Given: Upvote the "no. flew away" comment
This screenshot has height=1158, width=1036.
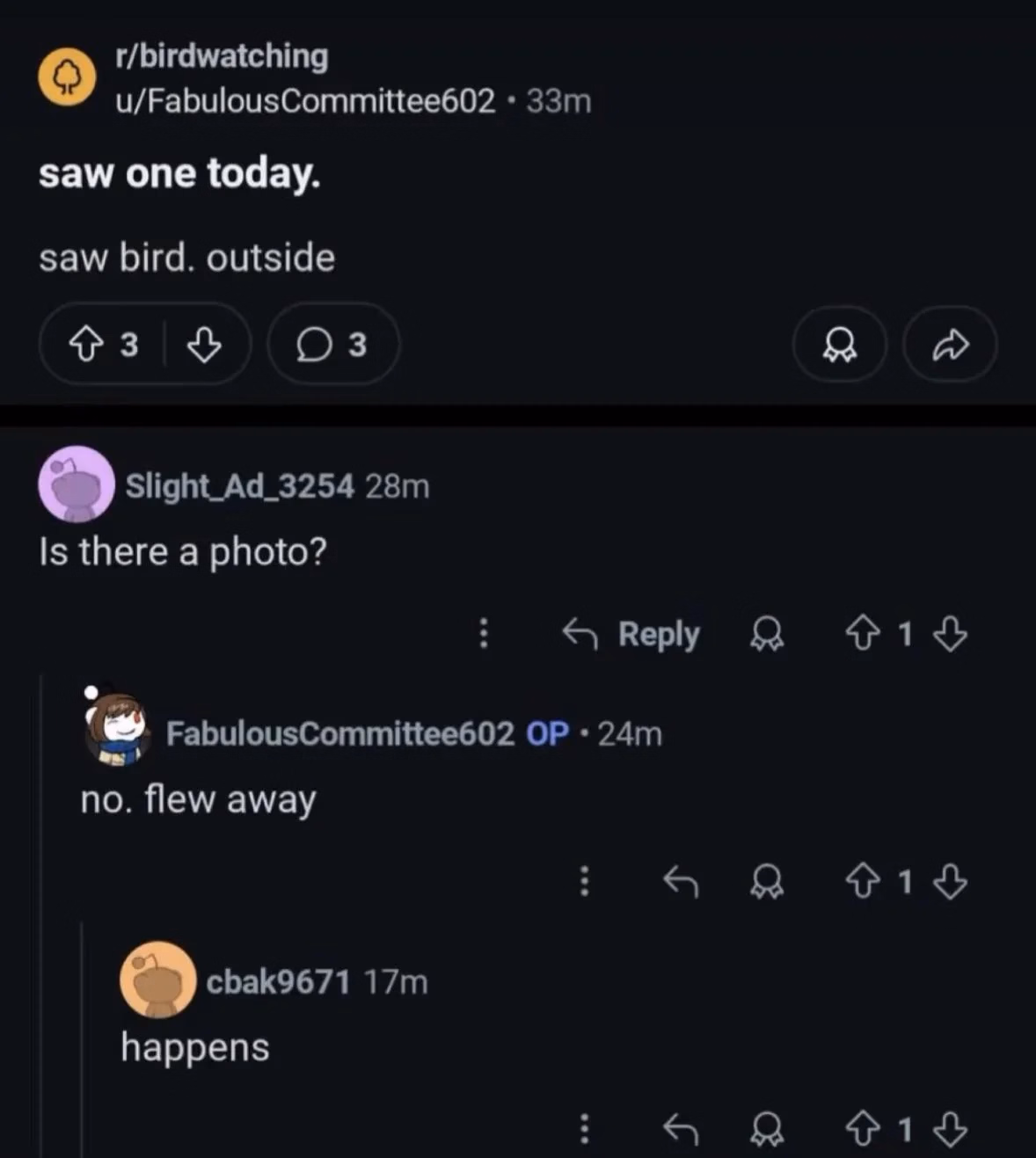Looking at the screenshot, I should (x=862, y=881).
